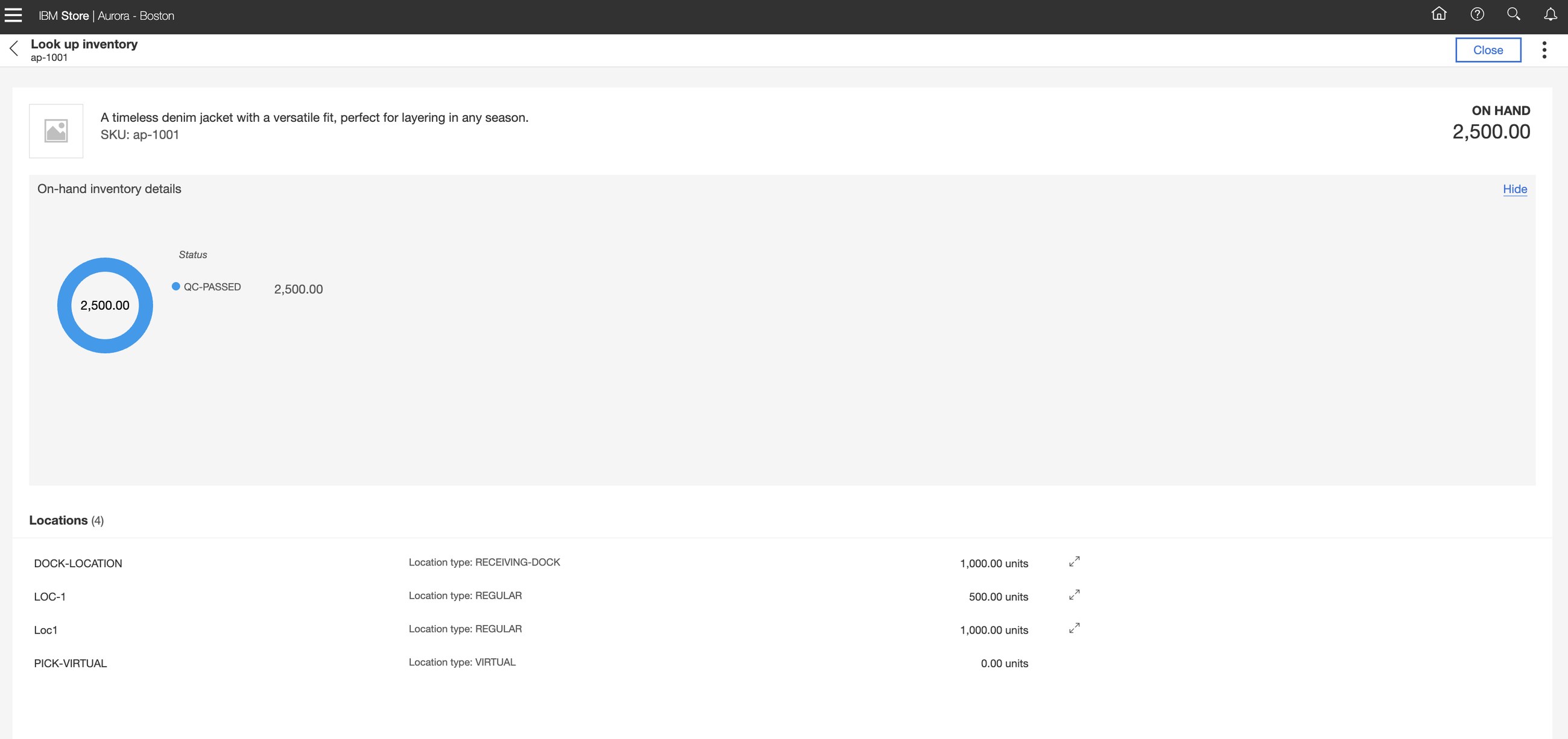Image resolution: width=1568 pixels, height=739 pixels.
Task: Open the Help question mark icon
Action: (x=1477, y=14)
